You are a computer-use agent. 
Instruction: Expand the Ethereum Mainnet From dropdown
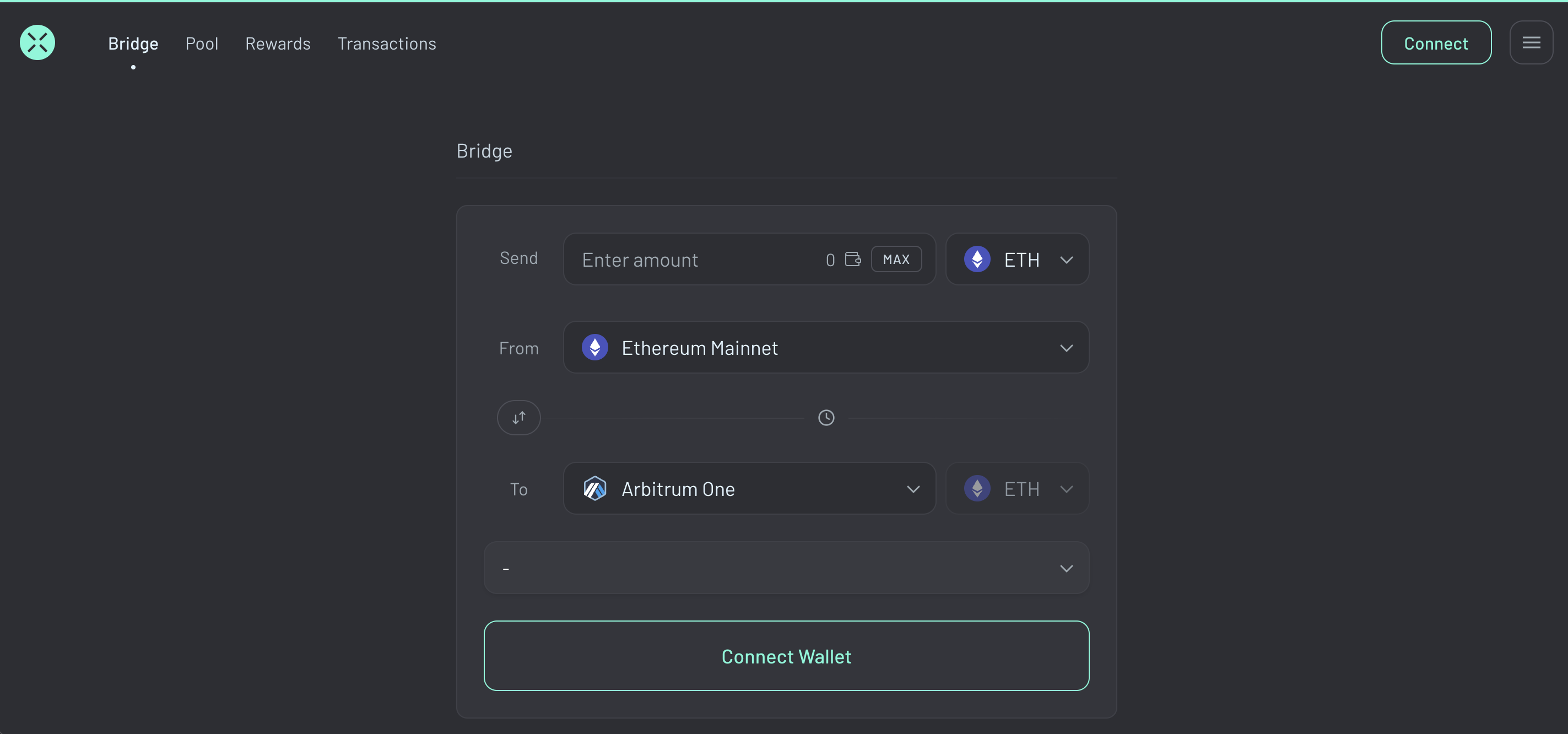tap(1066, 348)
